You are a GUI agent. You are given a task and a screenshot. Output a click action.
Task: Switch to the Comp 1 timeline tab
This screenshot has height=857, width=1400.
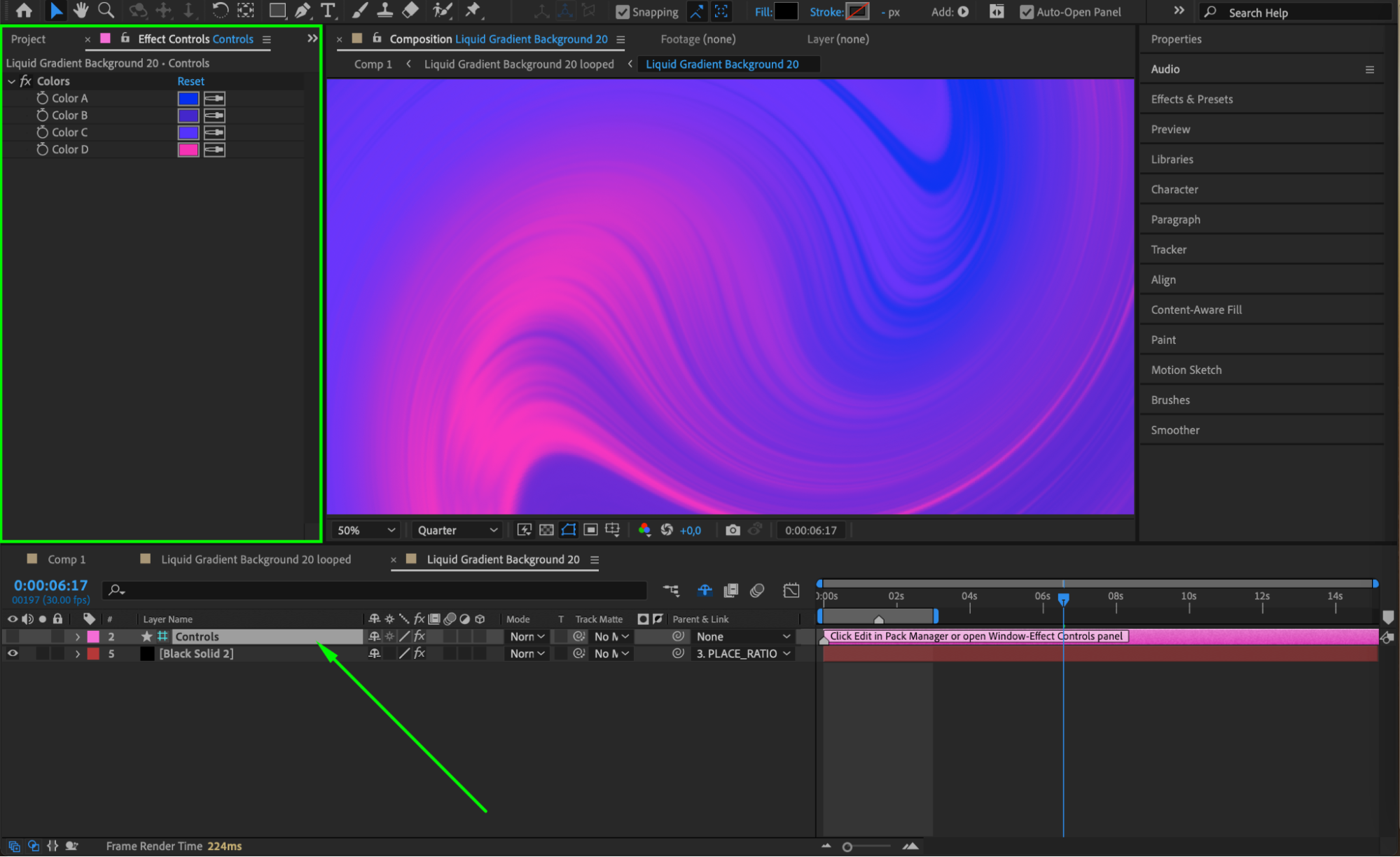[66, 559]
